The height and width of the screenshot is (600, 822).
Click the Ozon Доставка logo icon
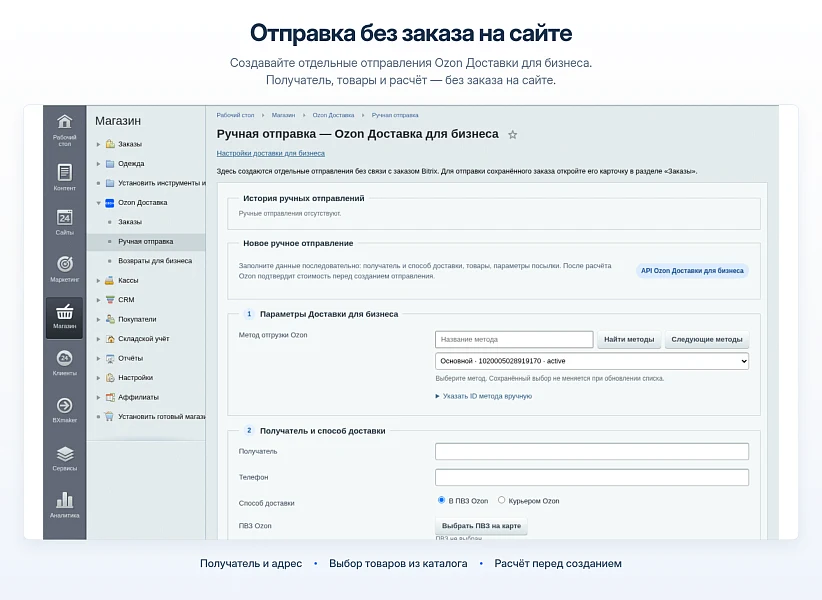[x=110, y=203]
